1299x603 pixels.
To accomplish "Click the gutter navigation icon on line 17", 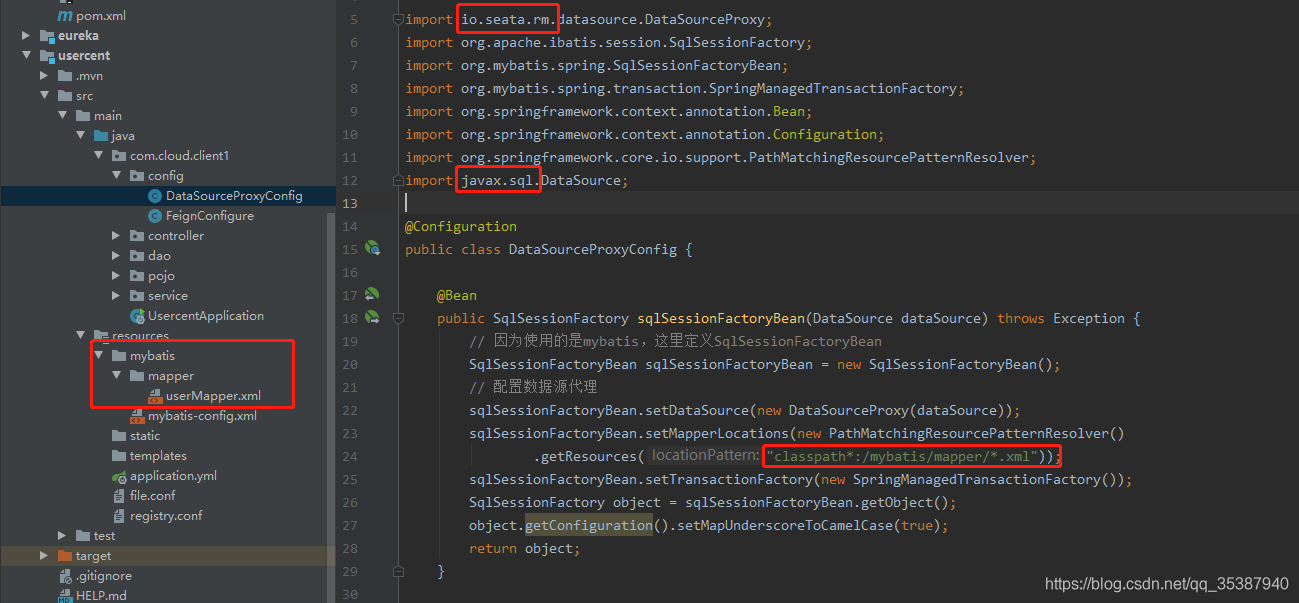I will click(372, 295).
